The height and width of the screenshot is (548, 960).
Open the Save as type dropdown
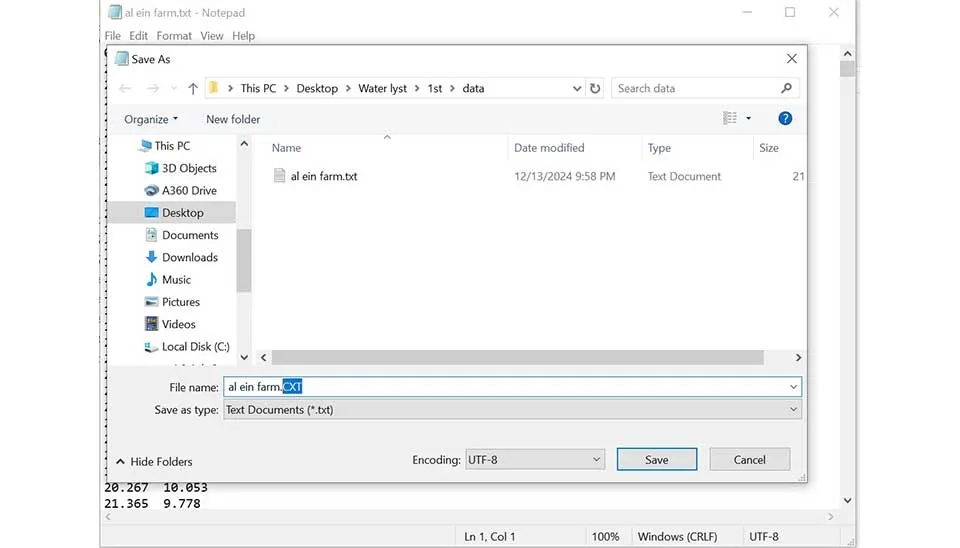click(512, 410)
